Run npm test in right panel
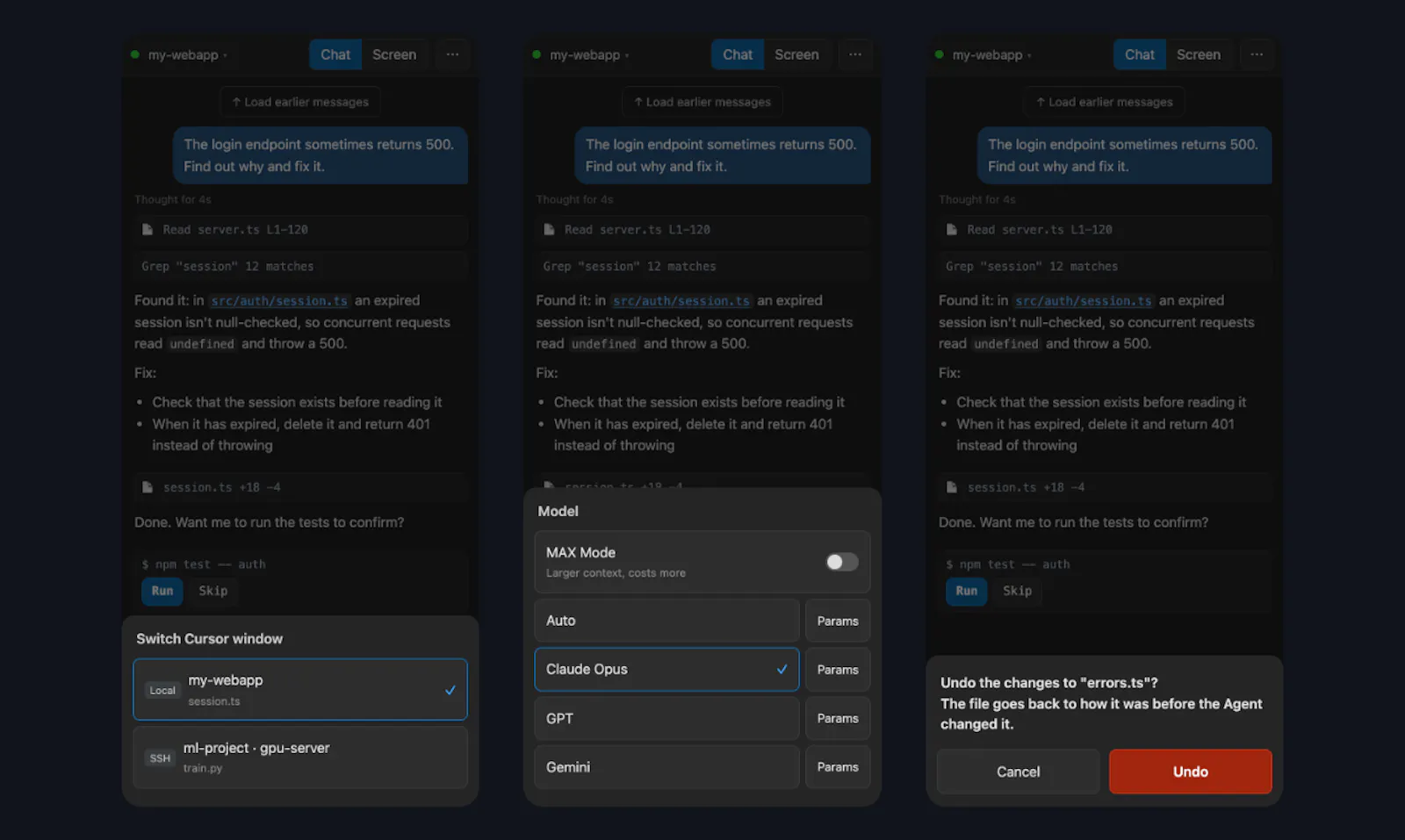Viewport: 1405px width, 840px height. tap(967, 591)
